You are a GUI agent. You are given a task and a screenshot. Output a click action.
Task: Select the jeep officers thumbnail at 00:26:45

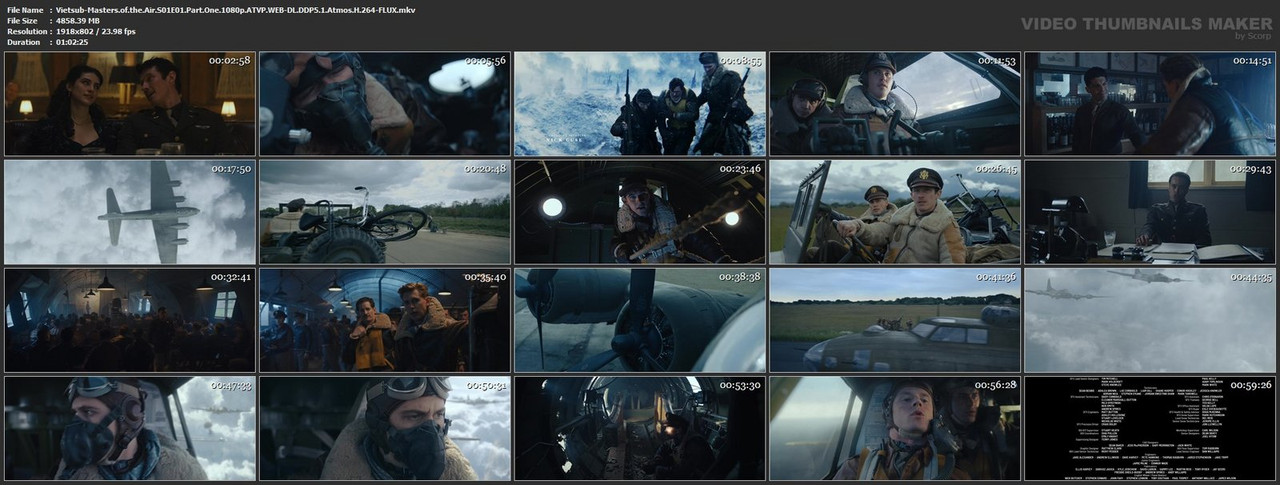tap(895, 212)
